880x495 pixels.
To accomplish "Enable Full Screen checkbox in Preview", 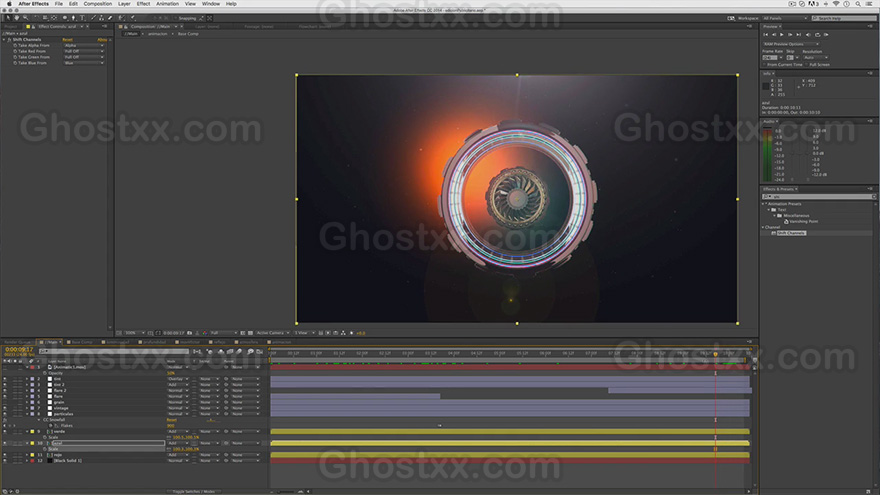I will click(x=806, y=65).
